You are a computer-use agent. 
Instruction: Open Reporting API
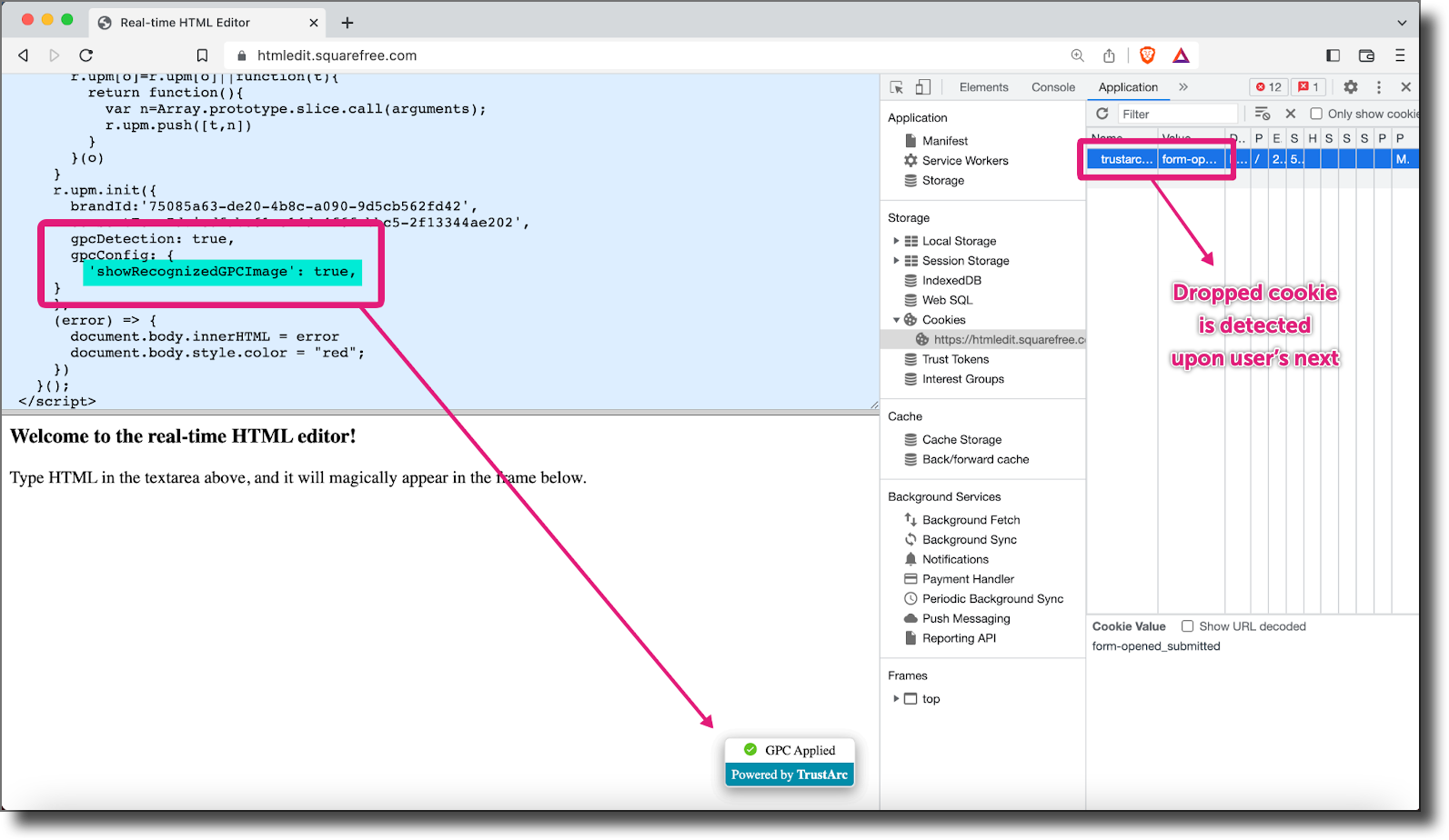(x=958, y=639)
